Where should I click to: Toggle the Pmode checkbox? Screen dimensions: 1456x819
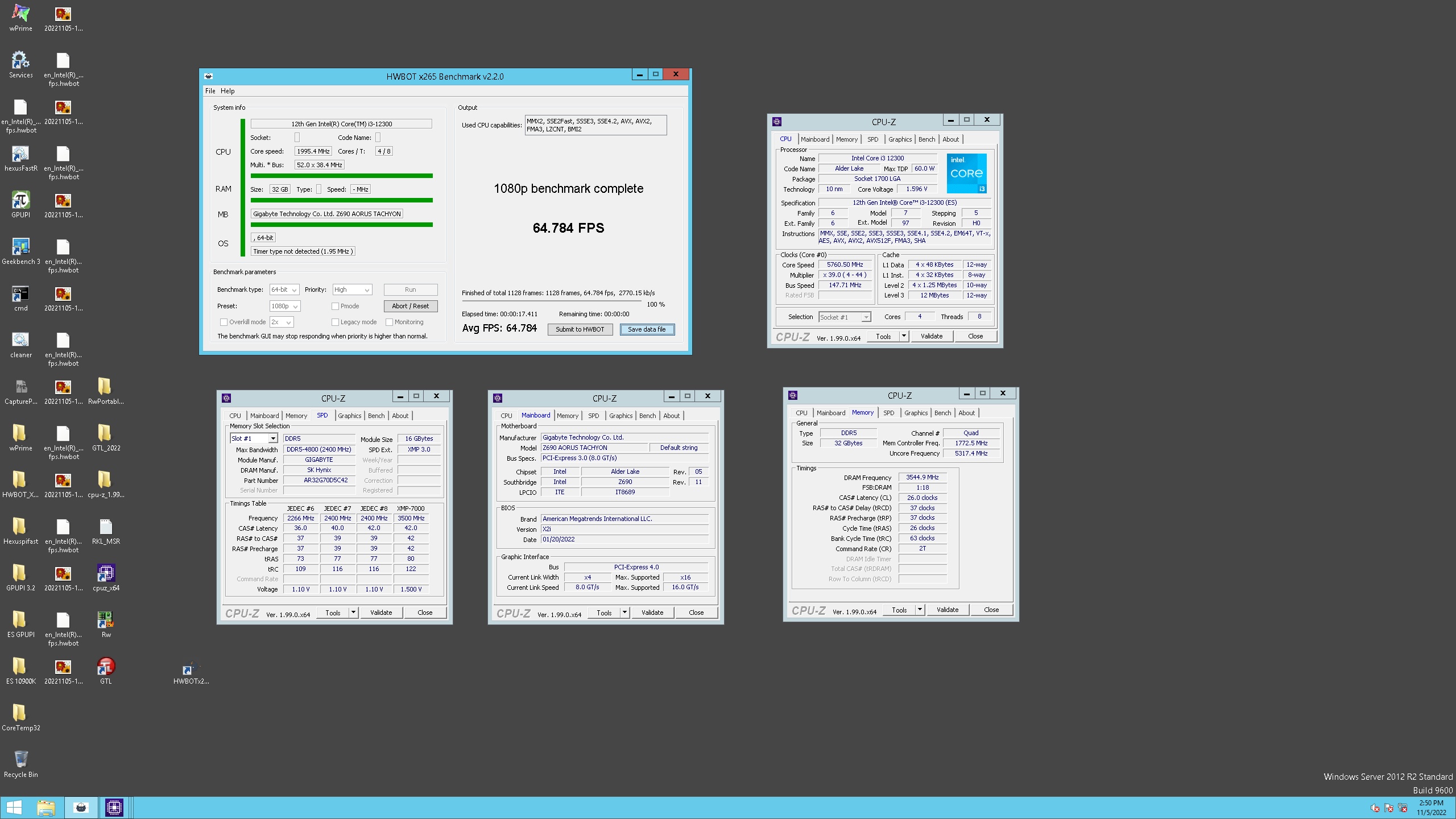pos(335,306)
